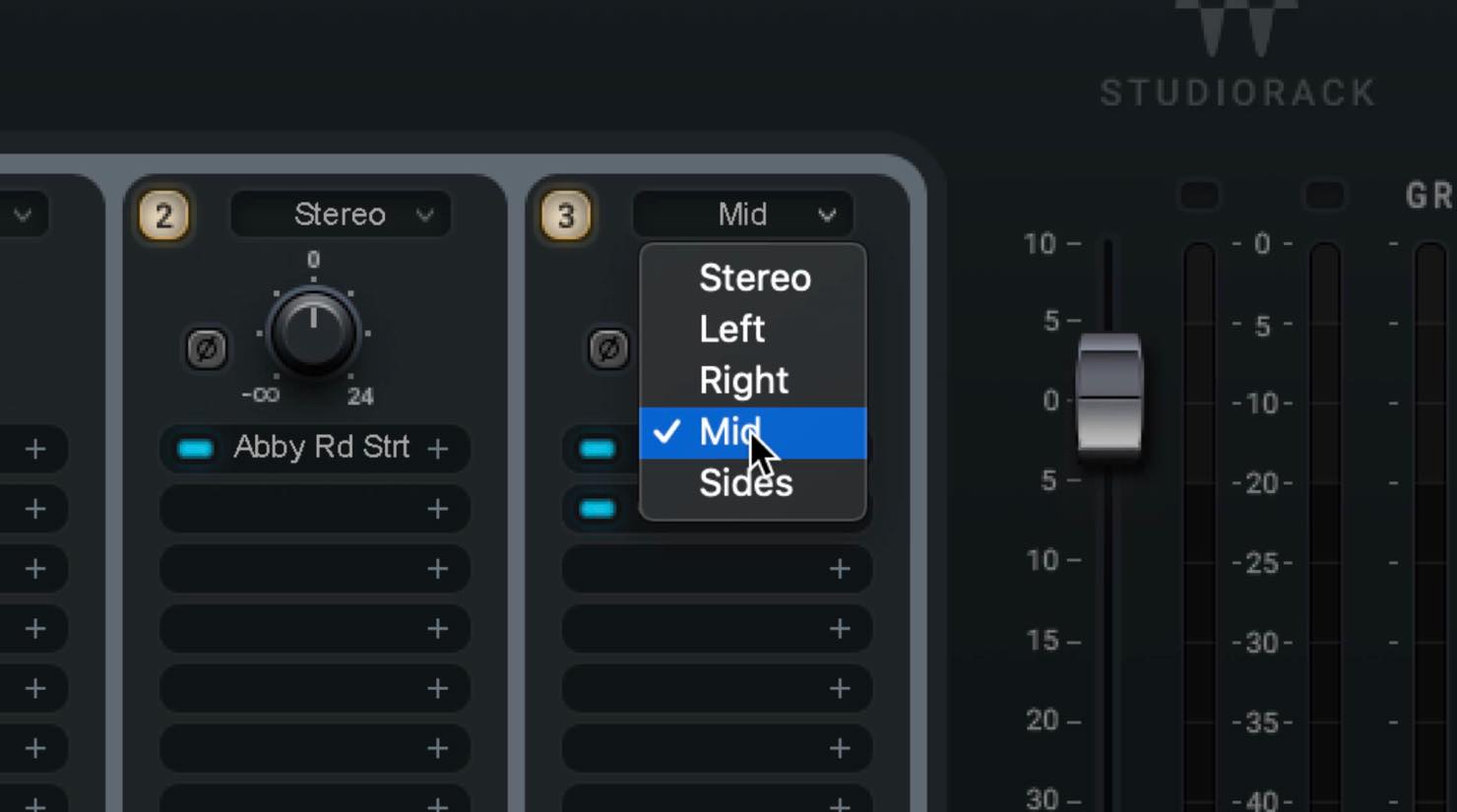The height and width of the screenshot is (812, 1457).
Task: Open the leftmost rack's mode dropdown arrow
Action: pos(23,215)
